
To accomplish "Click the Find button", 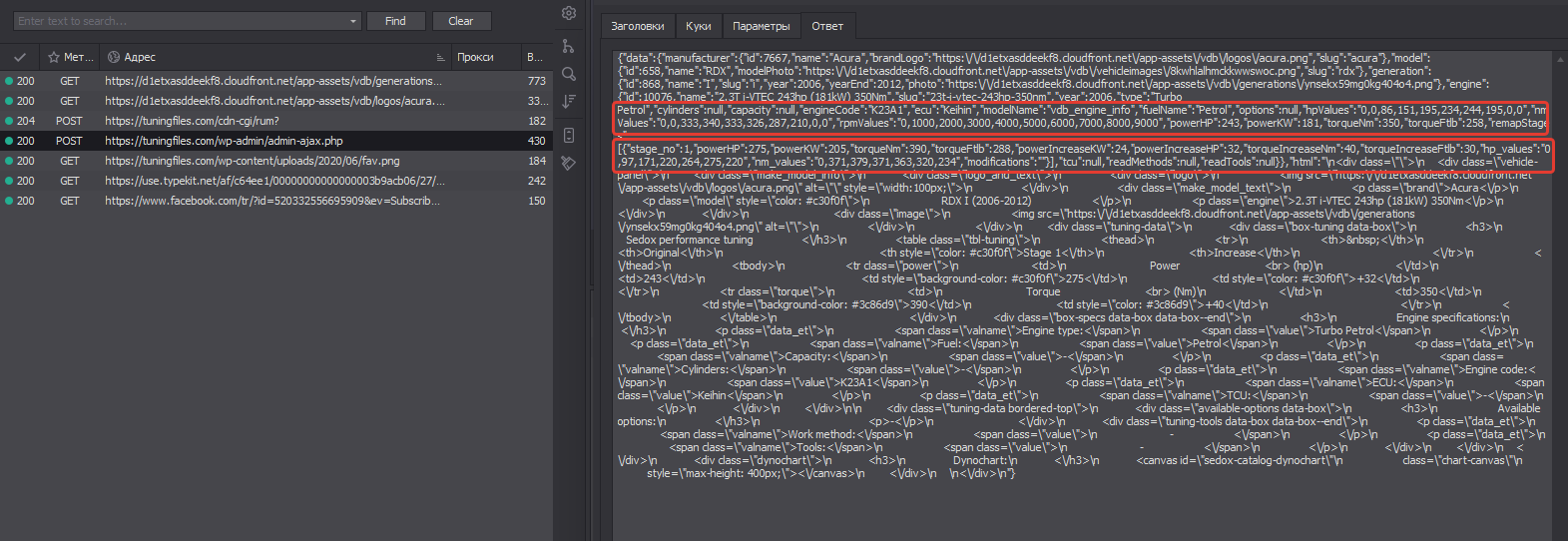I will 396,21.
